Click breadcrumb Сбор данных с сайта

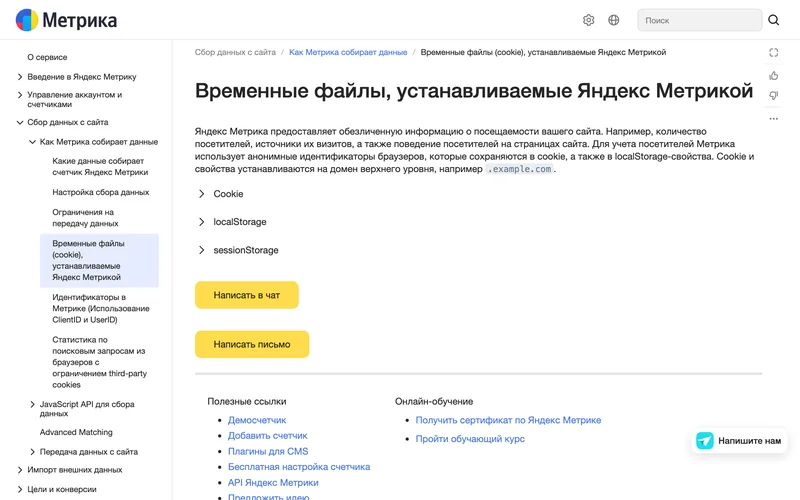click(235, 52)
